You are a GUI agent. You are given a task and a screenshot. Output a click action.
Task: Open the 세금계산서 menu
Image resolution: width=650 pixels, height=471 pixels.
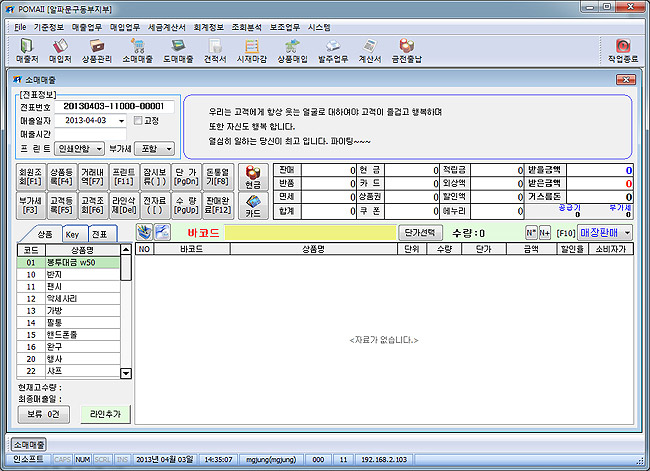[x=167, y=27]
